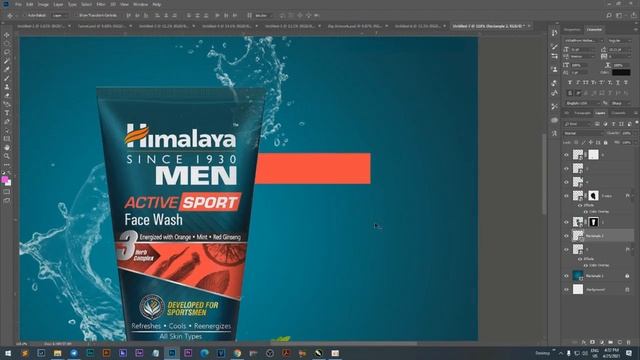Open the Normal blend mode dropdown
This screenshot has width=640, height=360.
tap(583, 133)
